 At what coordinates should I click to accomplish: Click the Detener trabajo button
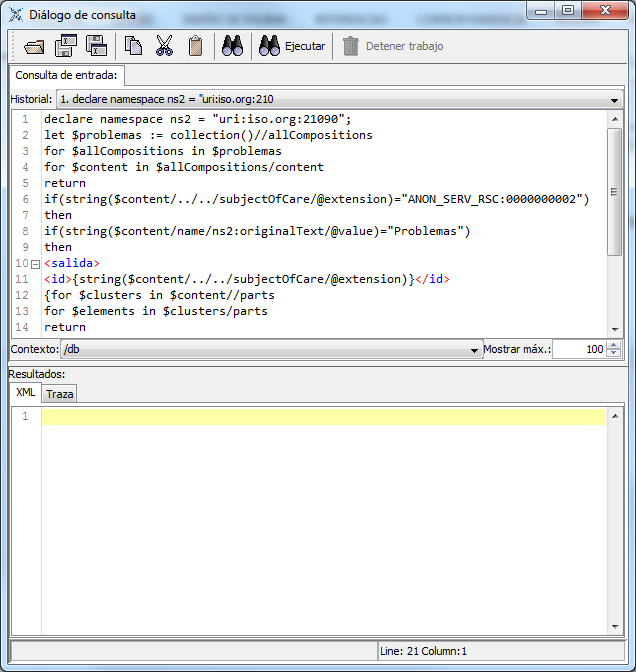click(x=393, y=46)
